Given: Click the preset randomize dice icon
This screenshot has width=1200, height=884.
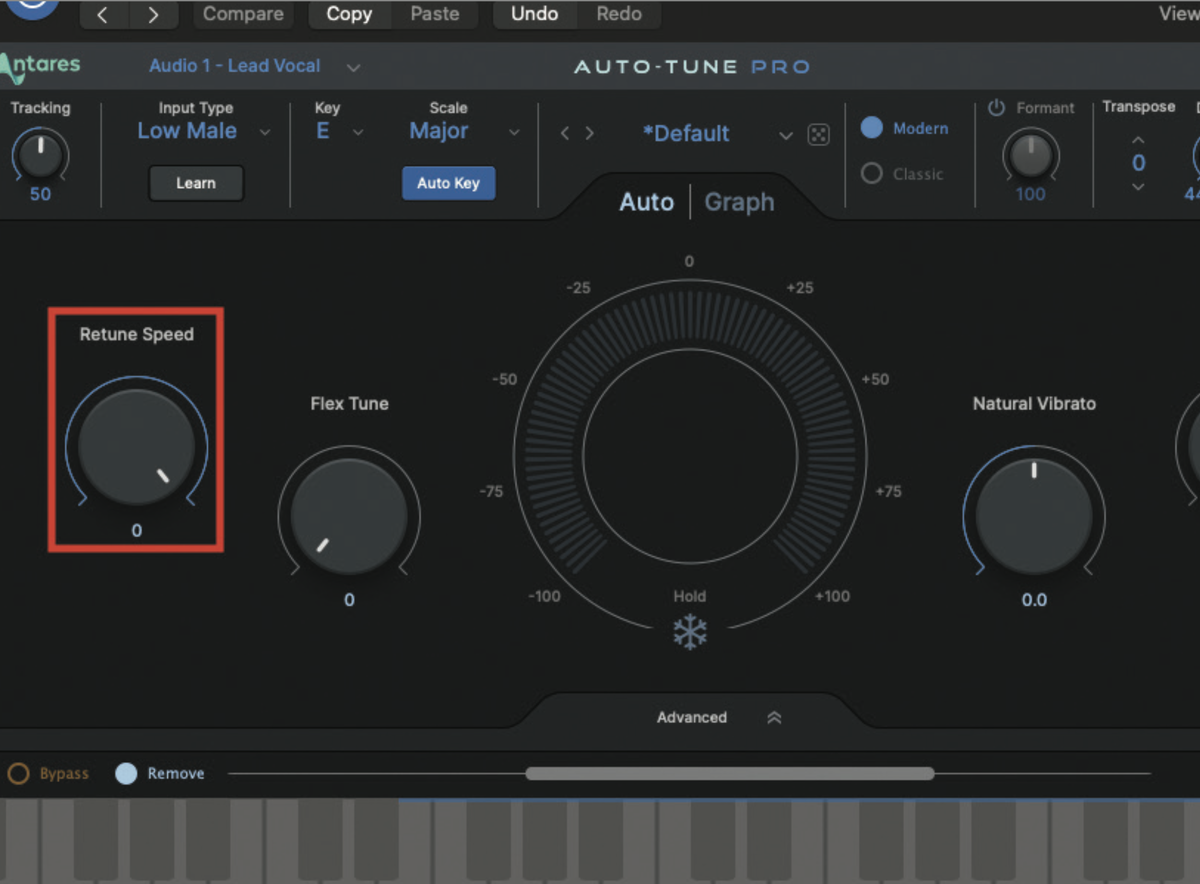Looking at the screenshot, I should click(x=818, y=133).
